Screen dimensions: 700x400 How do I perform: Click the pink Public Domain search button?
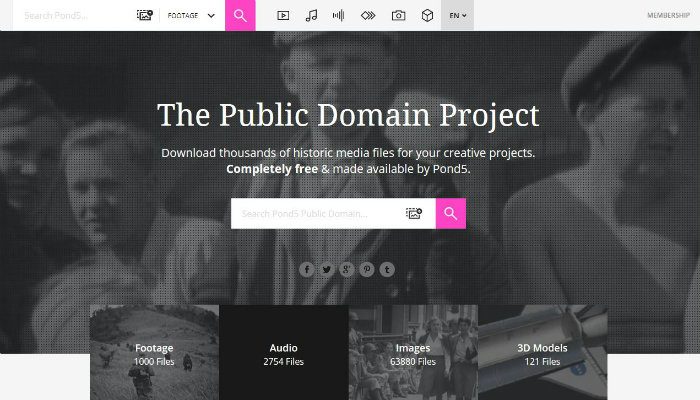tap(451, 213)
